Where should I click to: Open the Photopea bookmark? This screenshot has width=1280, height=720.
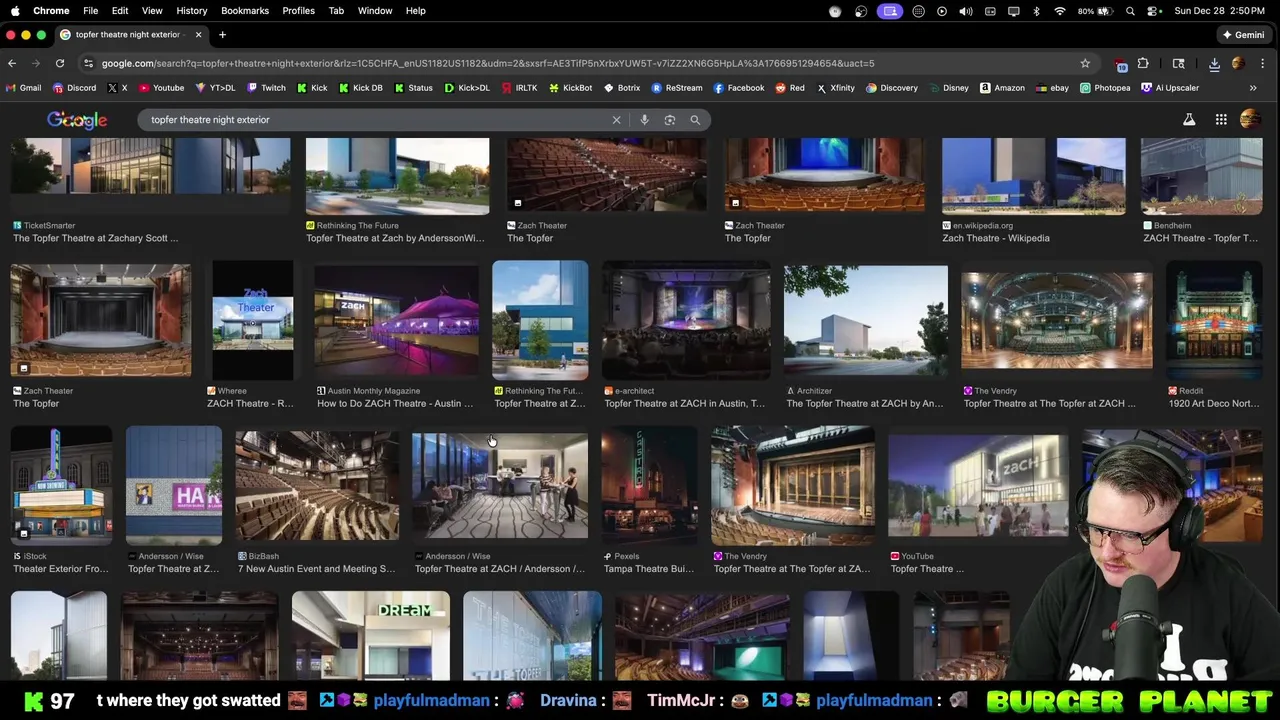point(1105,88)
